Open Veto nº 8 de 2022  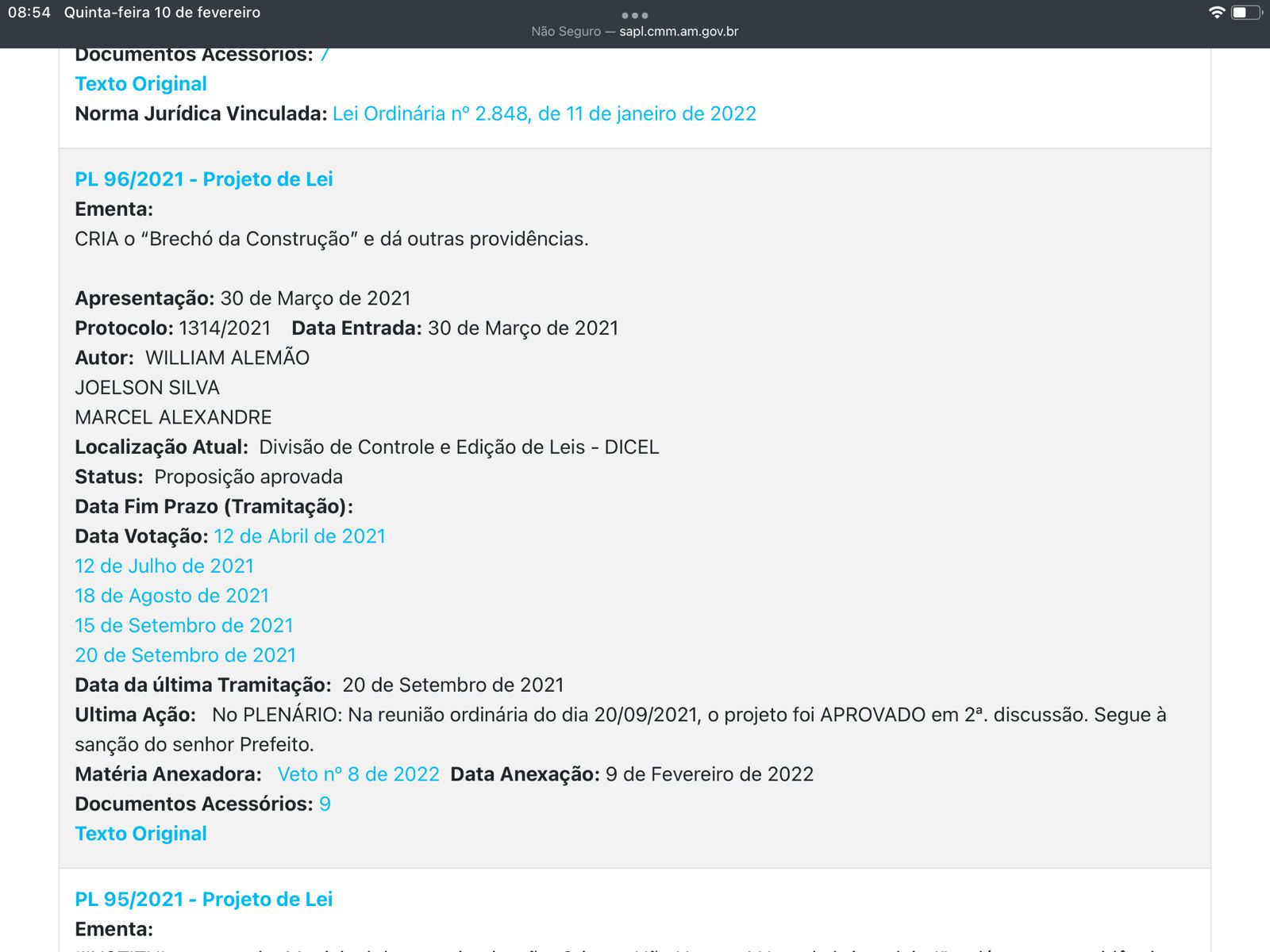tap(358, 774)
